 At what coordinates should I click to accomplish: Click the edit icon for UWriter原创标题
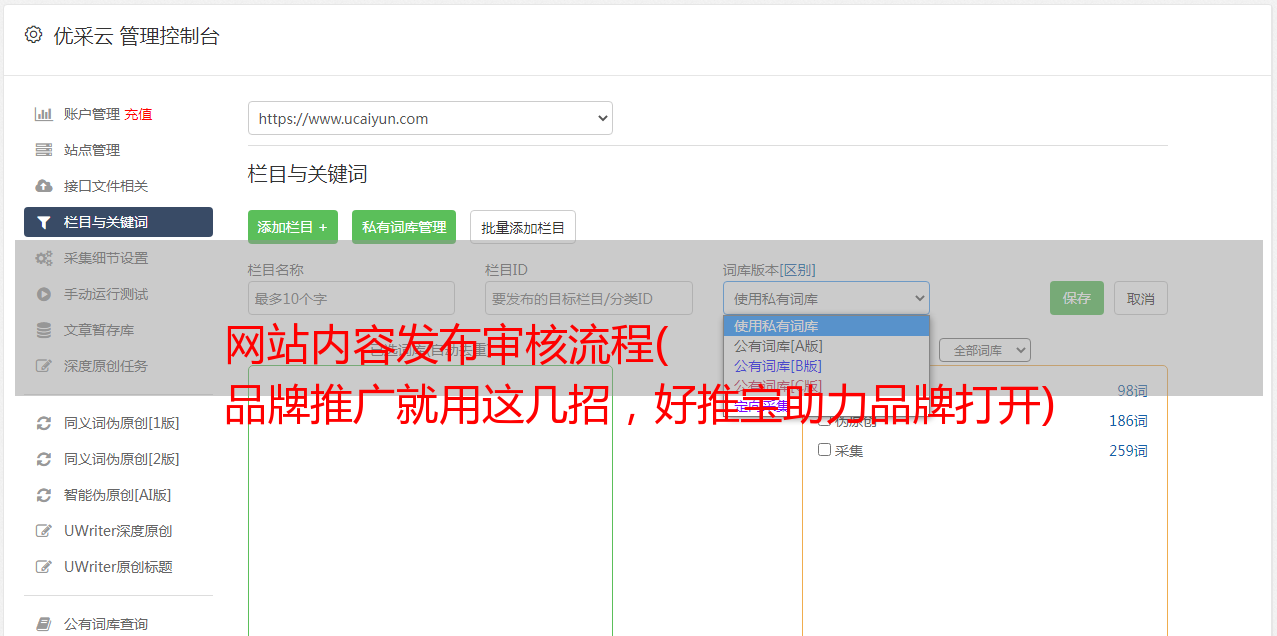44,567
